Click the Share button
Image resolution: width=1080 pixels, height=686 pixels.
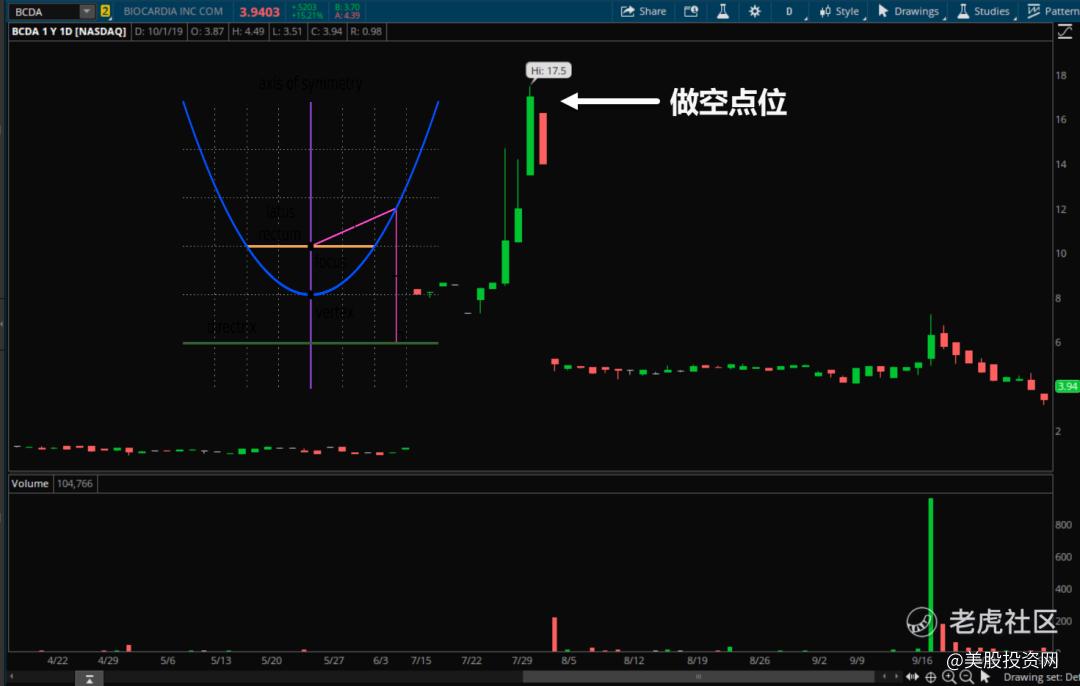point(643,11)
